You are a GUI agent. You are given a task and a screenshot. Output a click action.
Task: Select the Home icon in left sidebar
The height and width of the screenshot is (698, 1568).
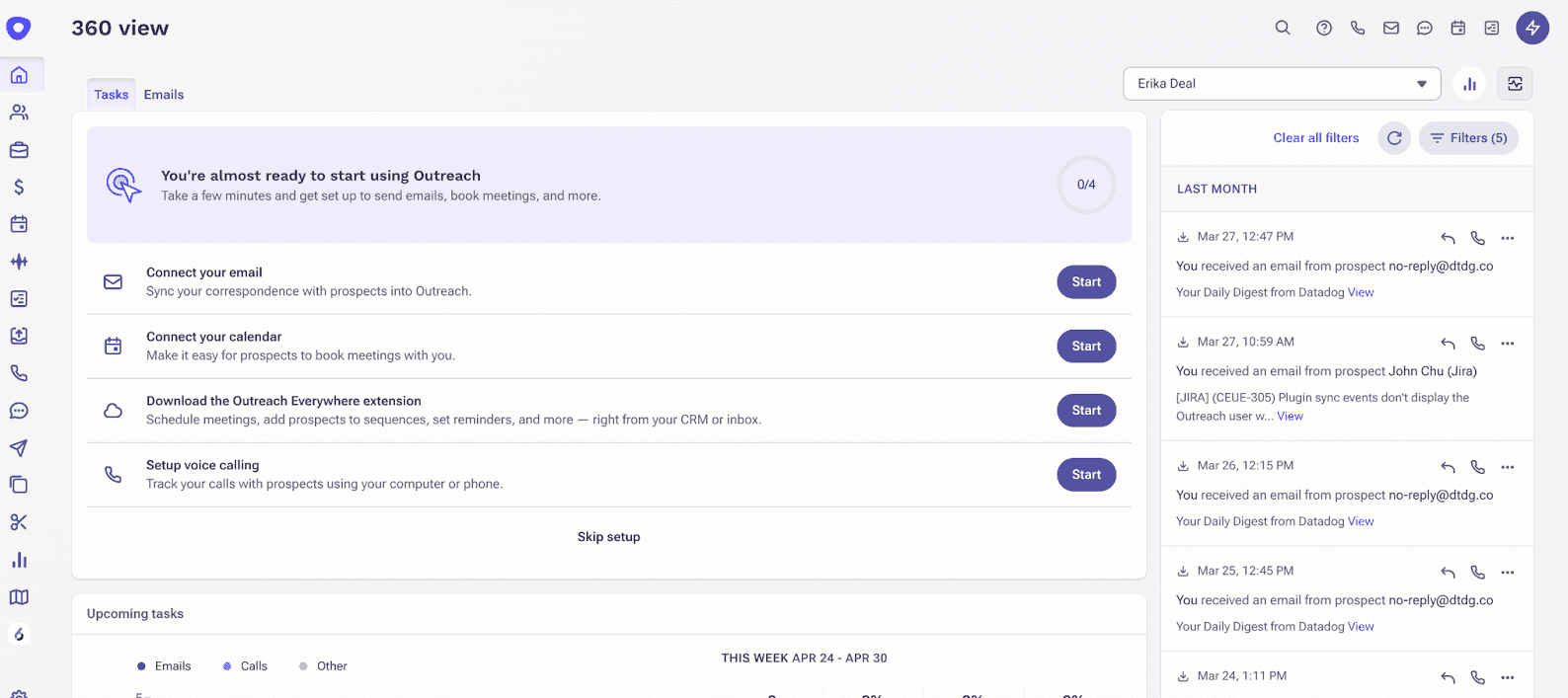(18, 74)
